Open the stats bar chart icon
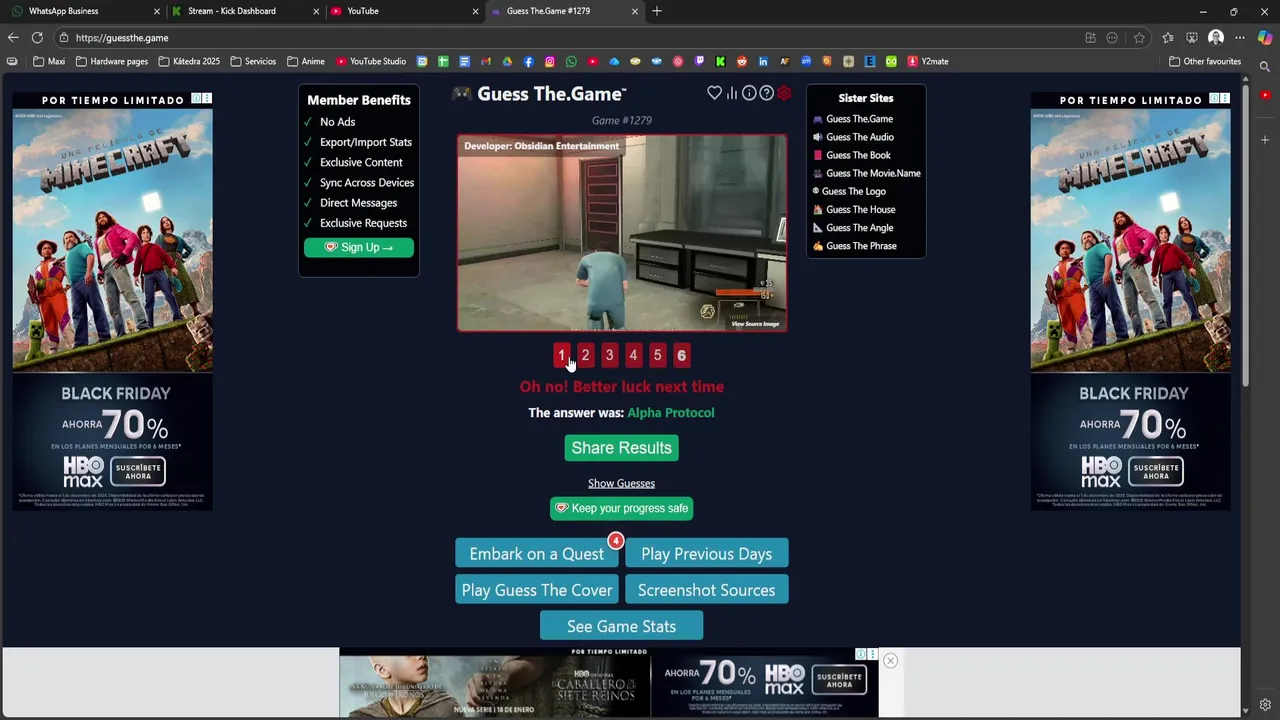Viewport: 1280px width, 720px height. tap(732, 93)
